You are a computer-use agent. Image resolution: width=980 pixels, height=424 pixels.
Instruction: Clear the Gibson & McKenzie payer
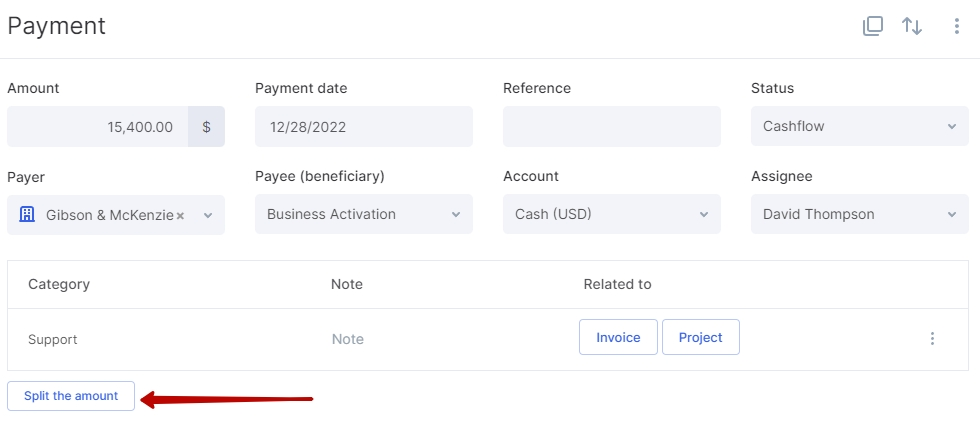tap(180, 216)
